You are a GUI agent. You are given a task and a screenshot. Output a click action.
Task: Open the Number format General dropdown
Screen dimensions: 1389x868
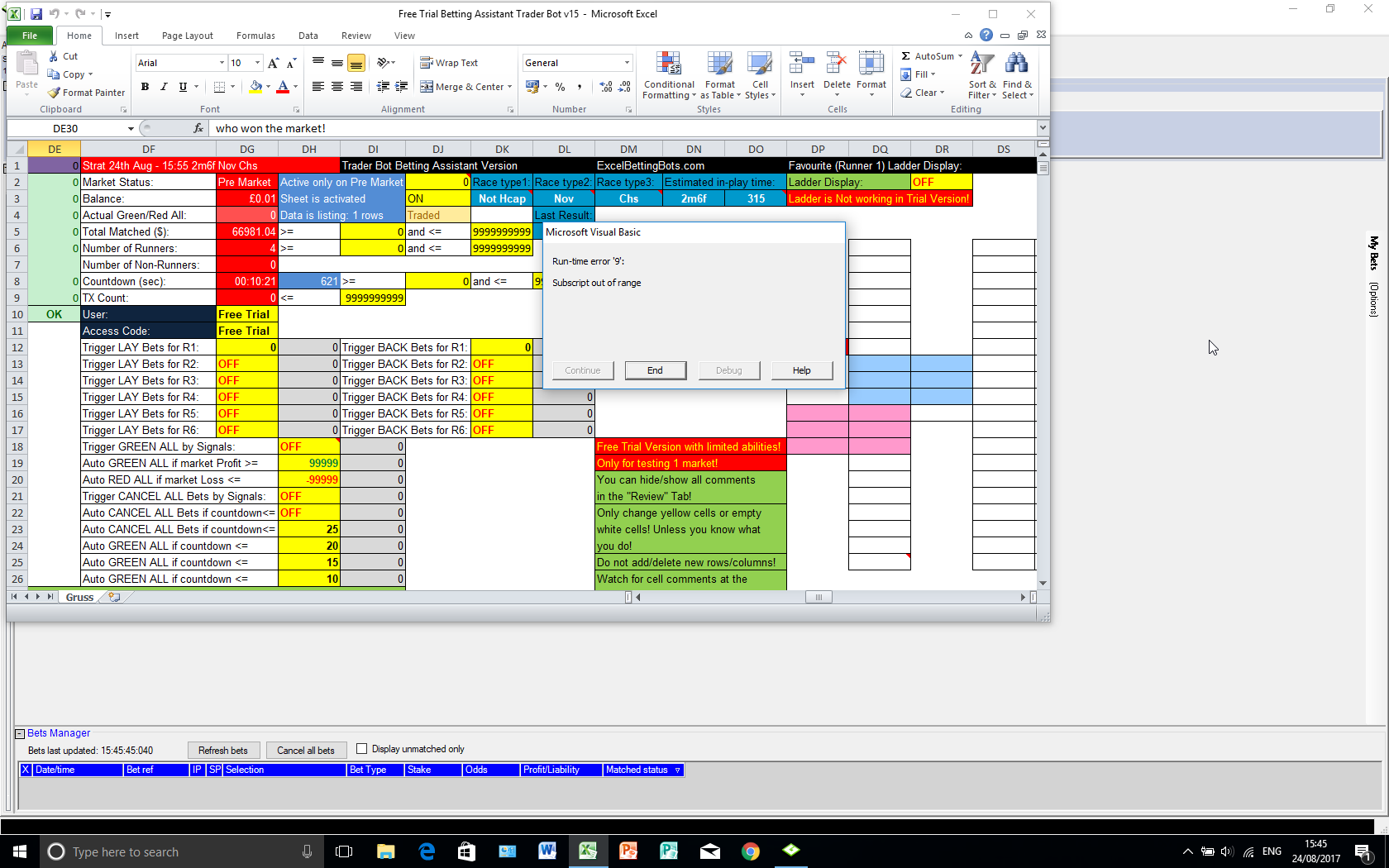pyautogui.click(x=627, y=63)
